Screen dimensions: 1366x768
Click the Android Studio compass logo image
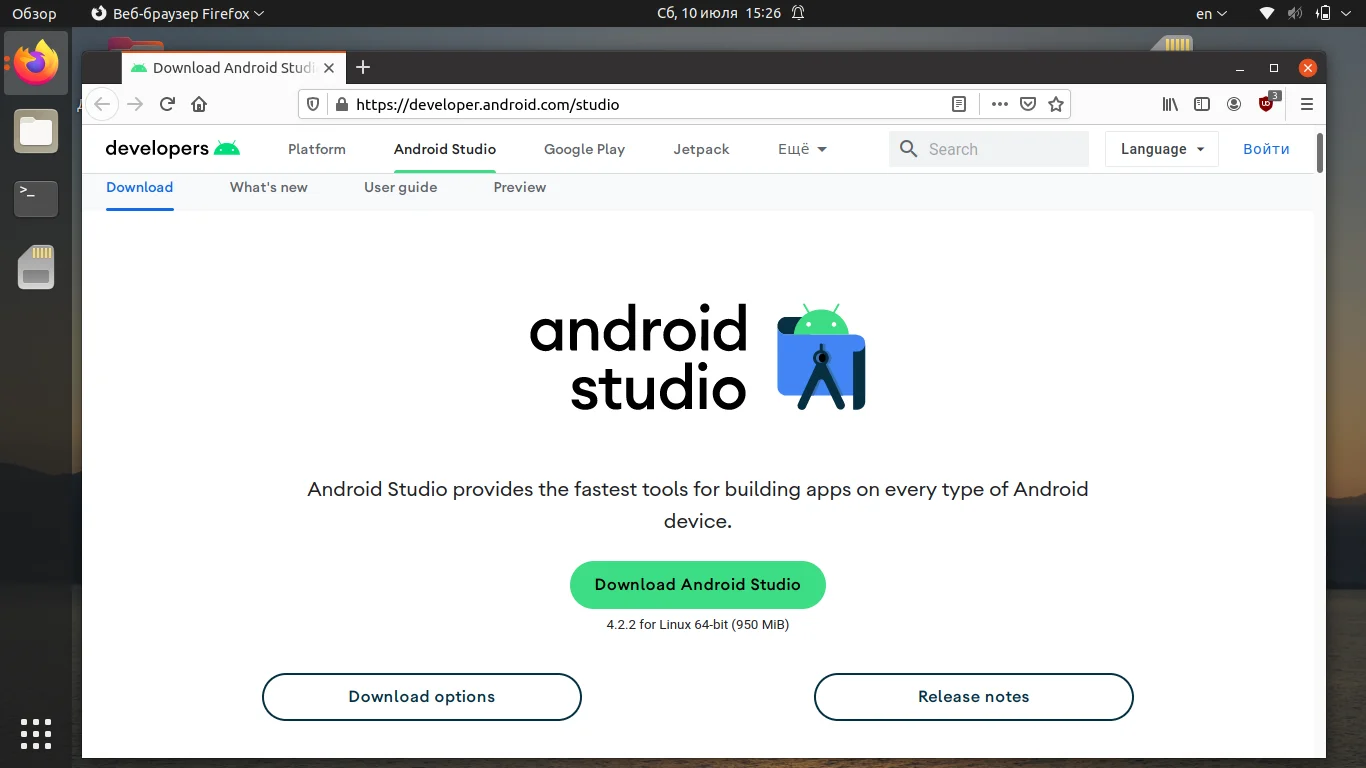pyautogui.click(x=821, y=357)
